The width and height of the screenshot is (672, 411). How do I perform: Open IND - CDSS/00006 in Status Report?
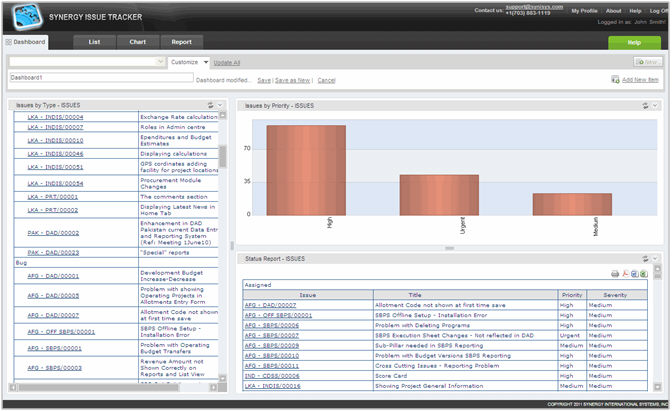[x=272, y=376]
